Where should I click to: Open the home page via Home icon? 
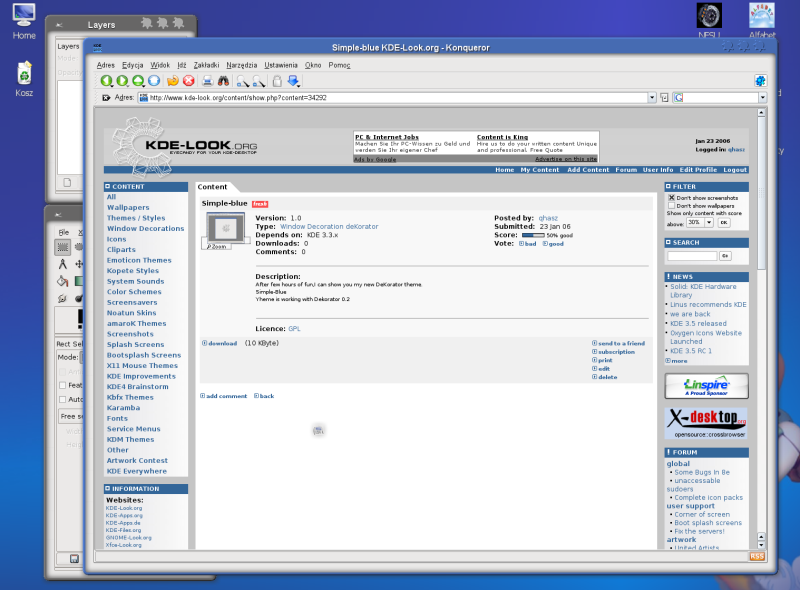click(154, 81)
